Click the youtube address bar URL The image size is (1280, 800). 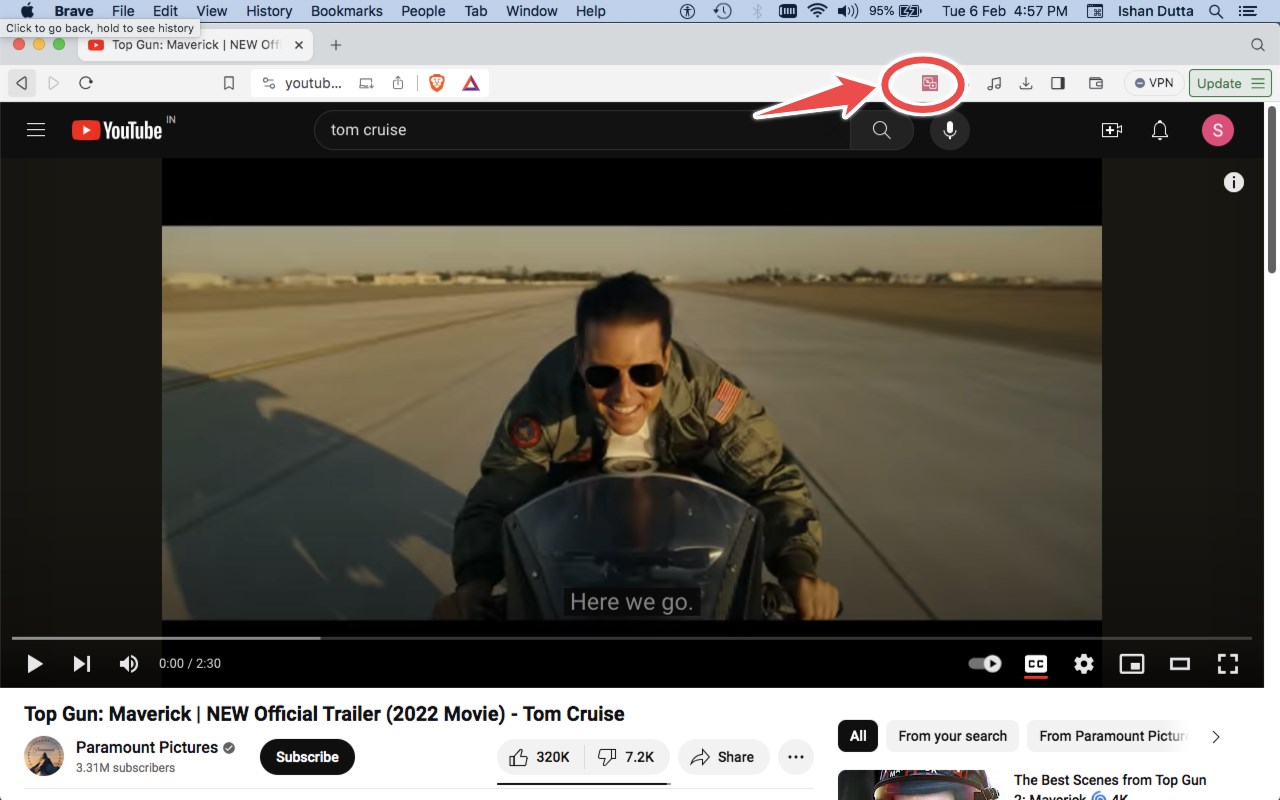[313, 83]
